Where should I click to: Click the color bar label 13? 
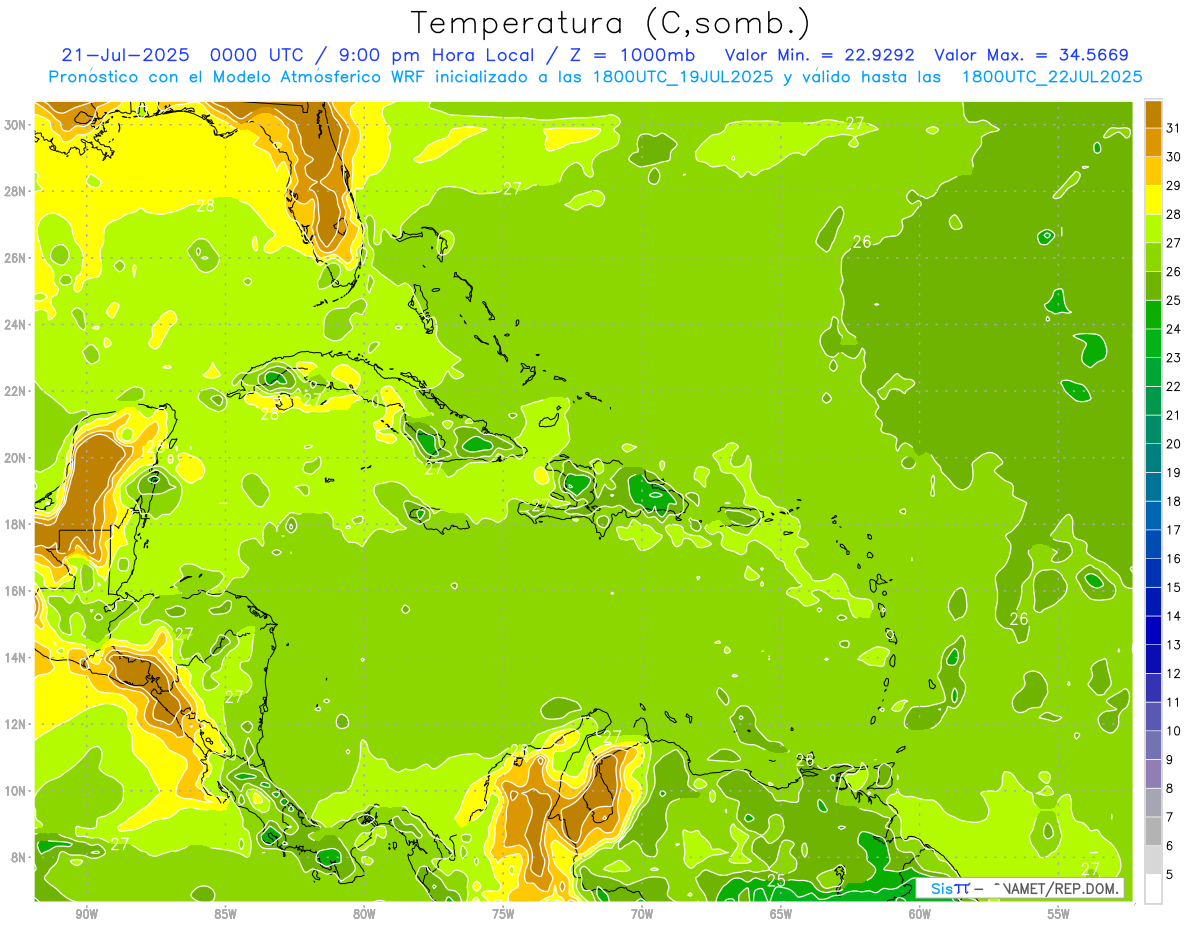point(1173,645)
